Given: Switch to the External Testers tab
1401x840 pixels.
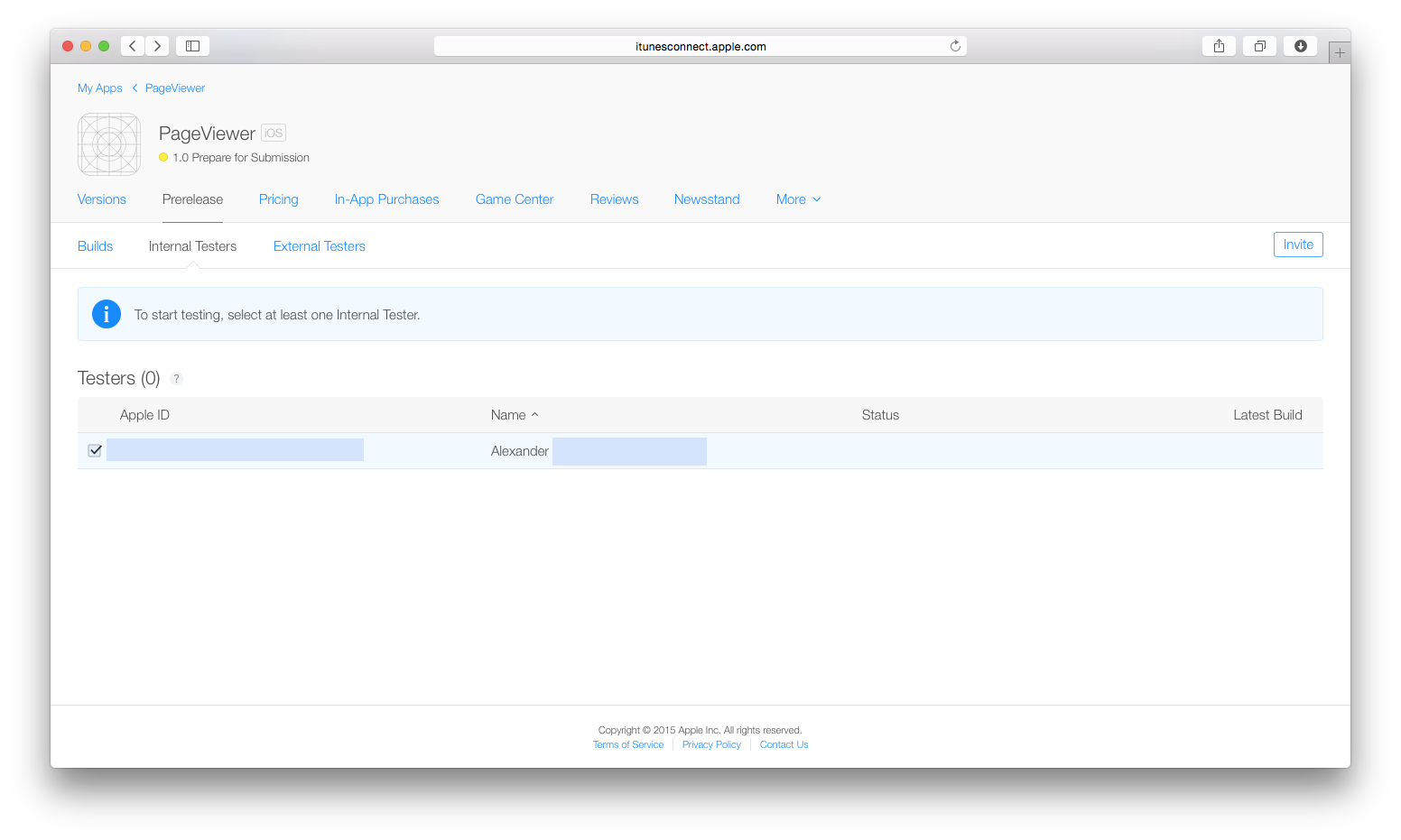Looking at the screenshot, I should point(319,245).
